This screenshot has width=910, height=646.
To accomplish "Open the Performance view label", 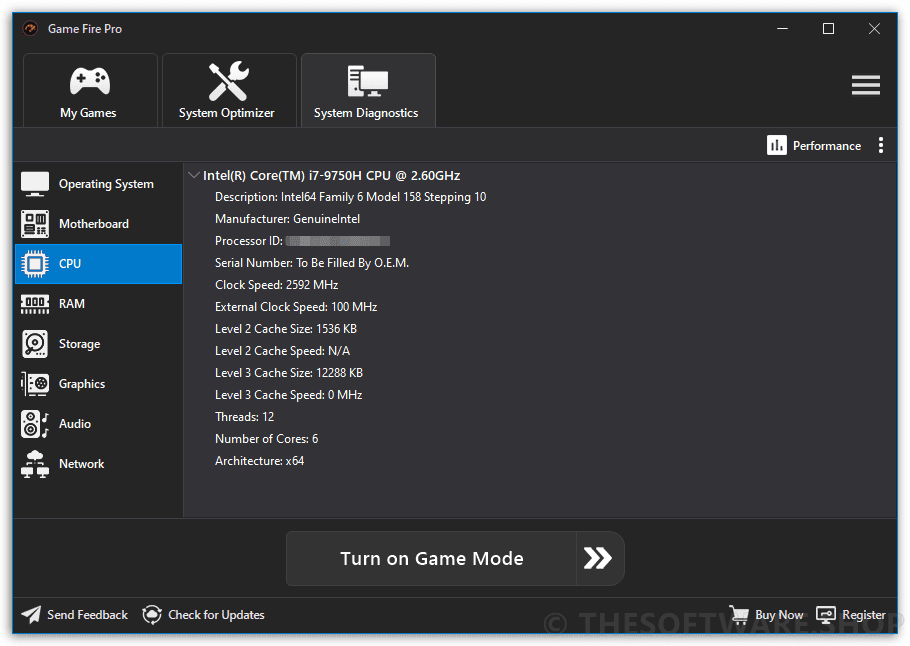I will pyautogui.click(x=826, y=146).
